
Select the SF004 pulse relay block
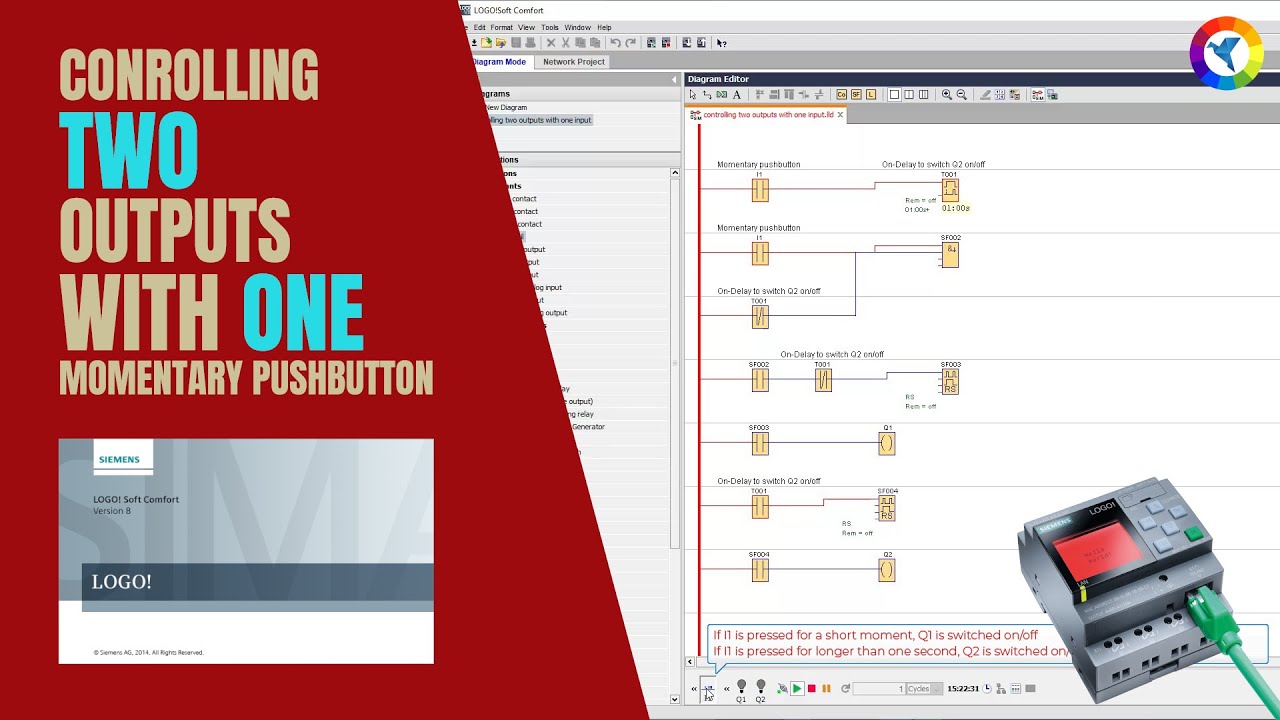(887, 507)
